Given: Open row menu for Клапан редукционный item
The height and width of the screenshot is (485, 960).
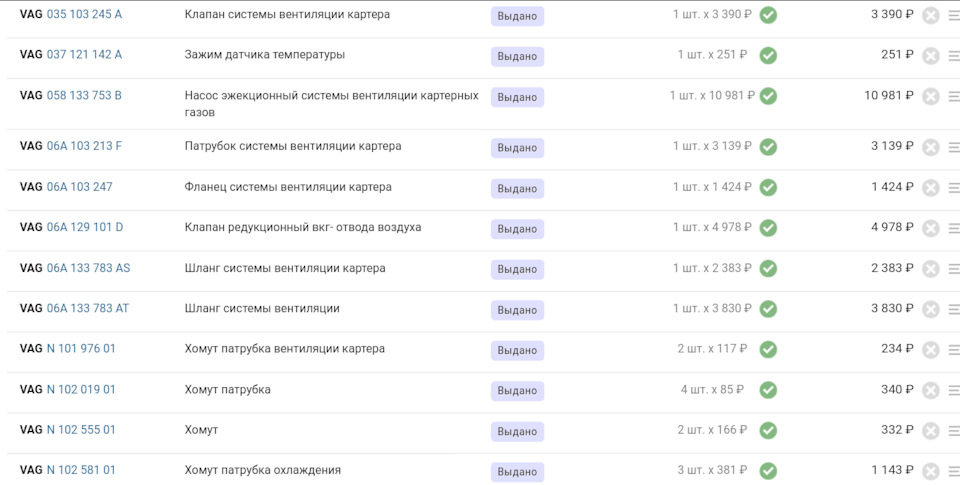Looking at the screenshot, I should 954,228.
